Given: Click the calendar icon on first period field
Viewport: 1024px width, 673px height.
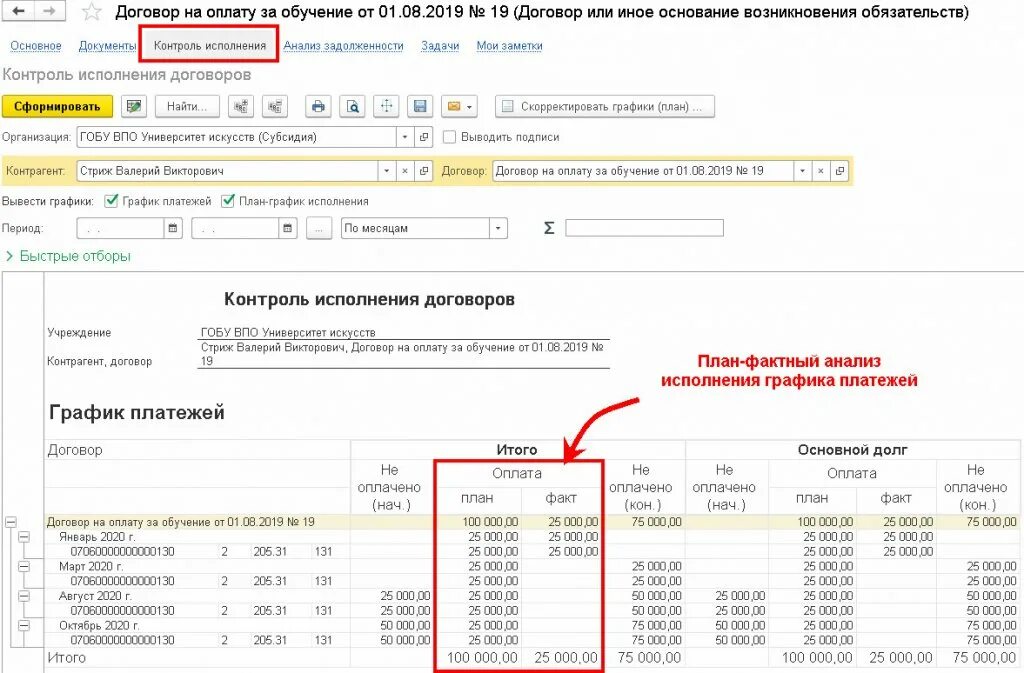Looking at the screenshot, I should [x=173, y=227].
